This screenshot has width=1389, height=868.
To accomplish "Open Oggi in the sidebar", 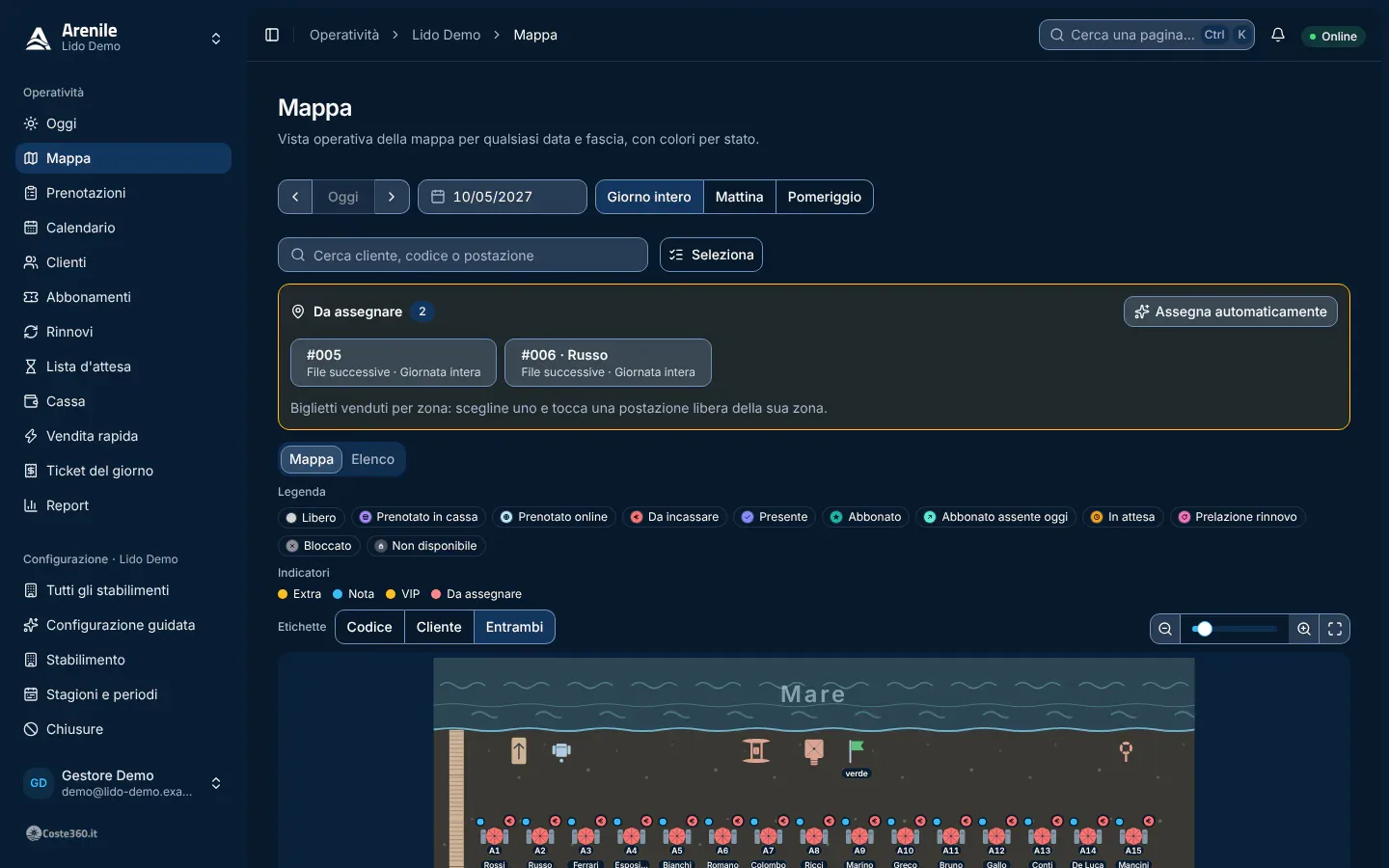I will tap(123, 123).
